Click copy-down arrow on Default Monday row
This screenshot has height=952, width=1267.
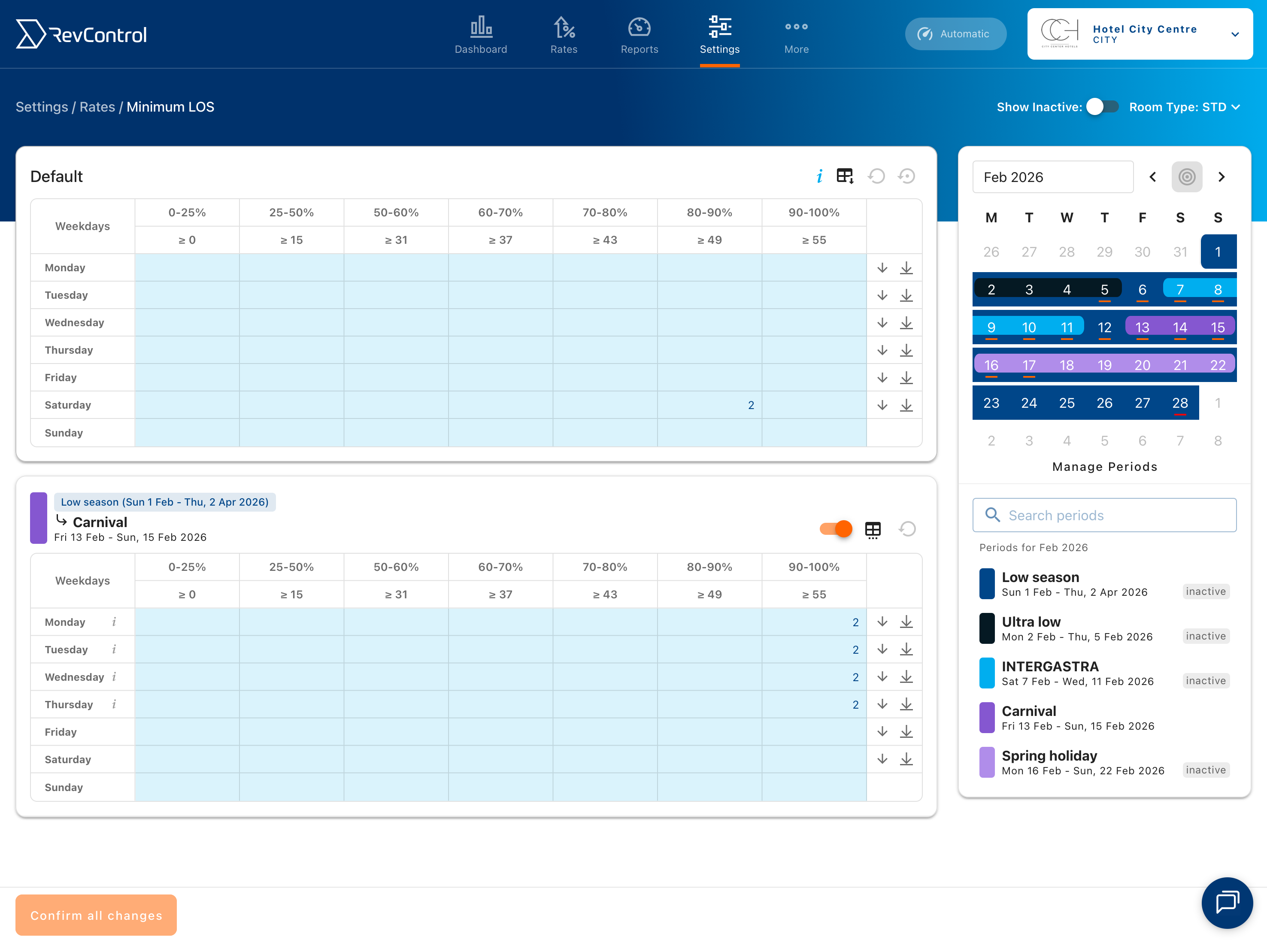882,268
